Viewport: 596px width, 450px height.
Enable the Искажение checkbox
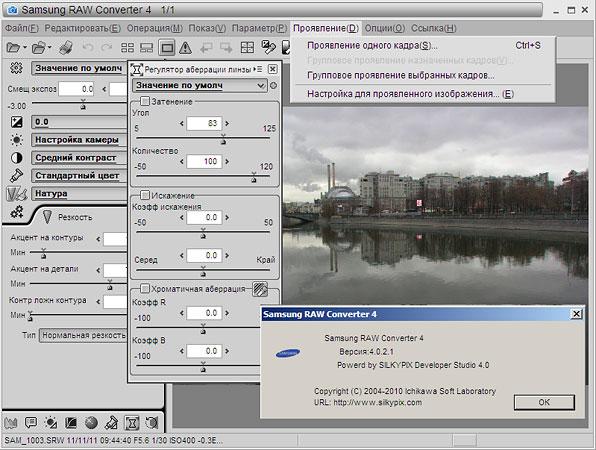click(145, 195)
